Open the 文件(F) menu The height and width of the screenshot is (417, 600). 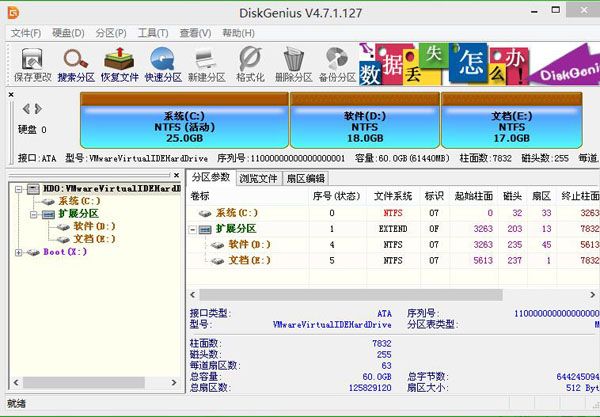pyautogui.click(x=26, y=33)
